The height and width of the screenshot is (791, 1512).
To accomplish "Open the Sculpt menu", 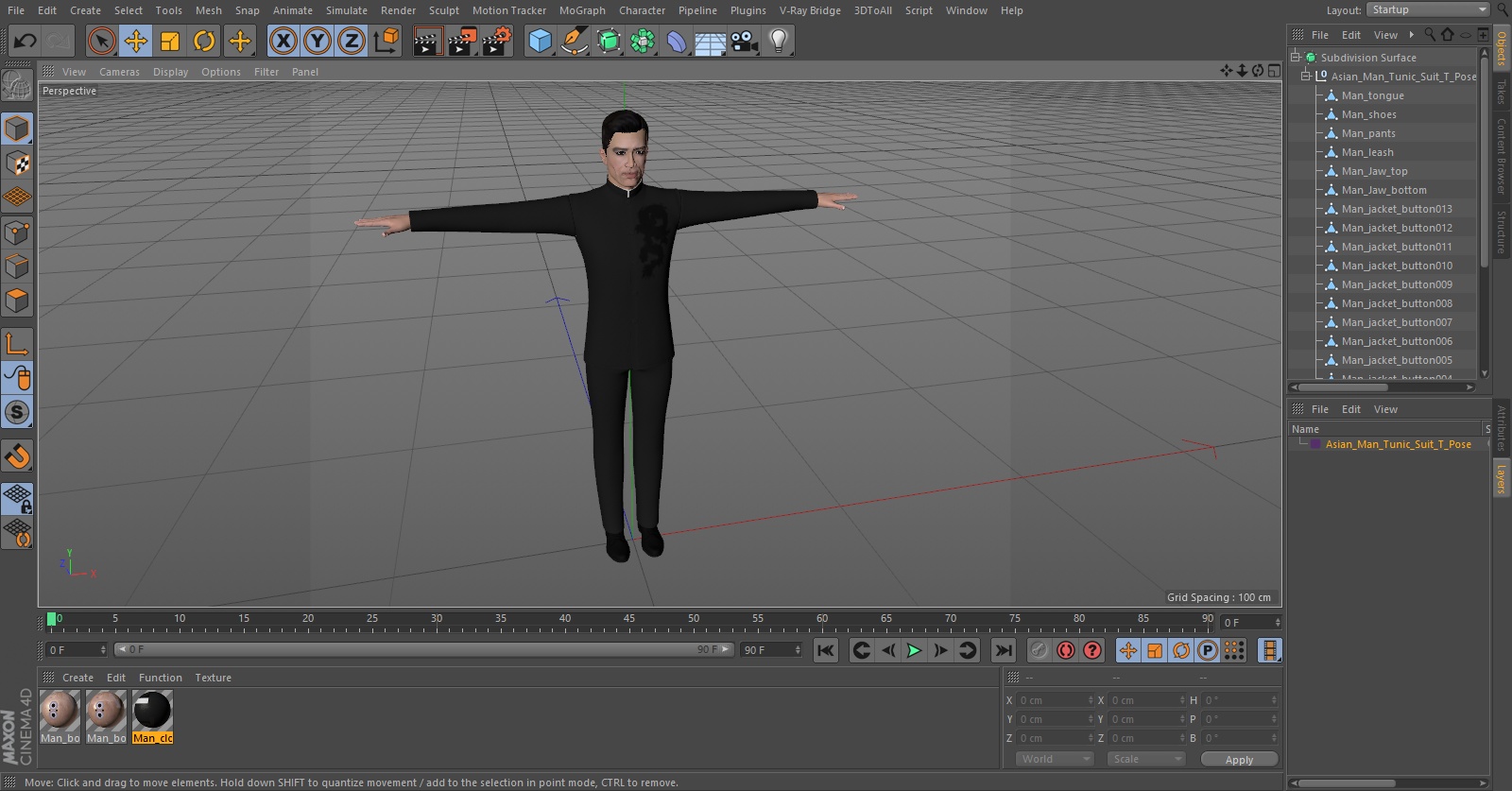I will pyautogui.click(x=444, y=10).
